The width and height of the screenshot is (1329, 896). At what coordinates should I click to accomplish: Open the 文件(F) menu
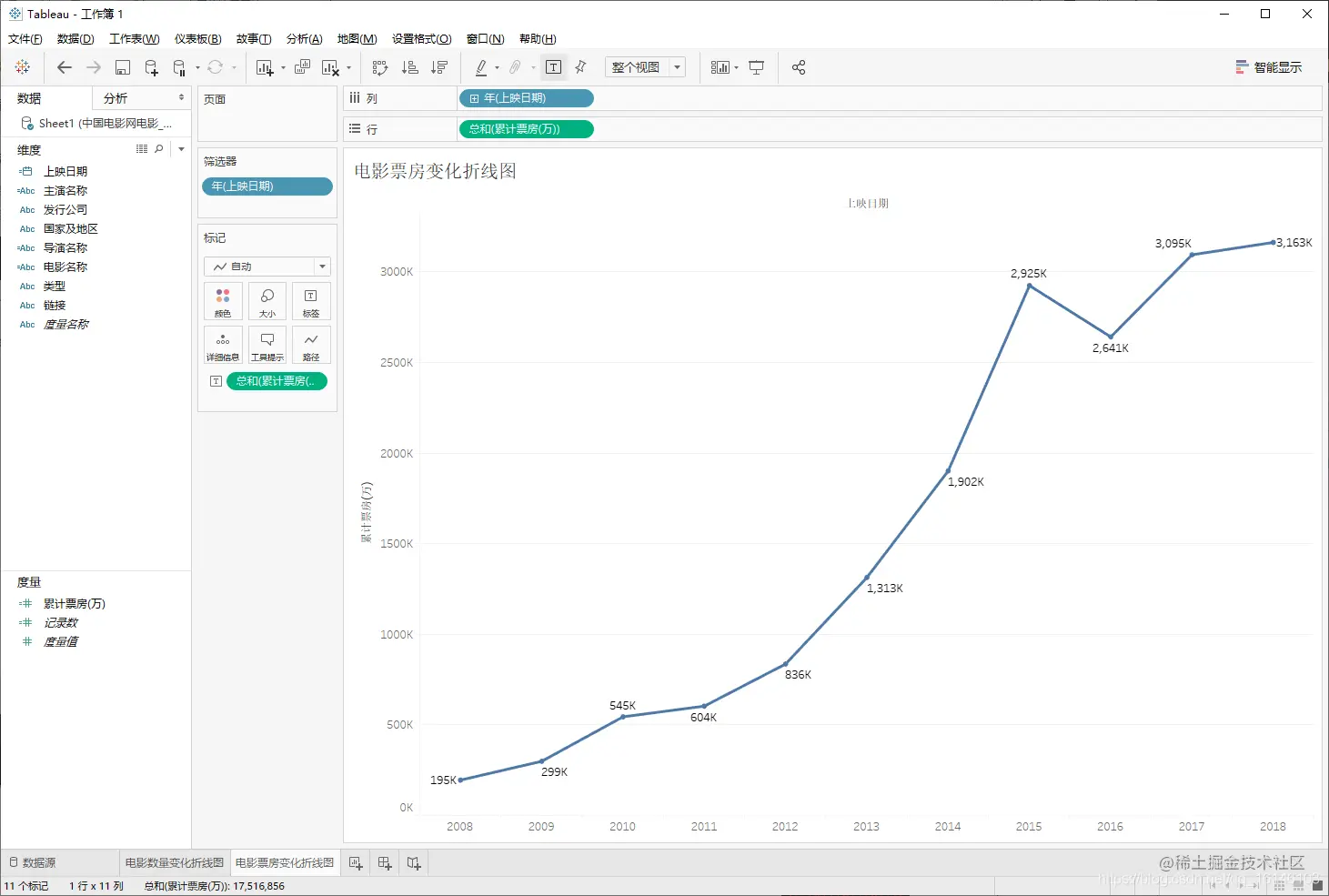coord(25,39)
